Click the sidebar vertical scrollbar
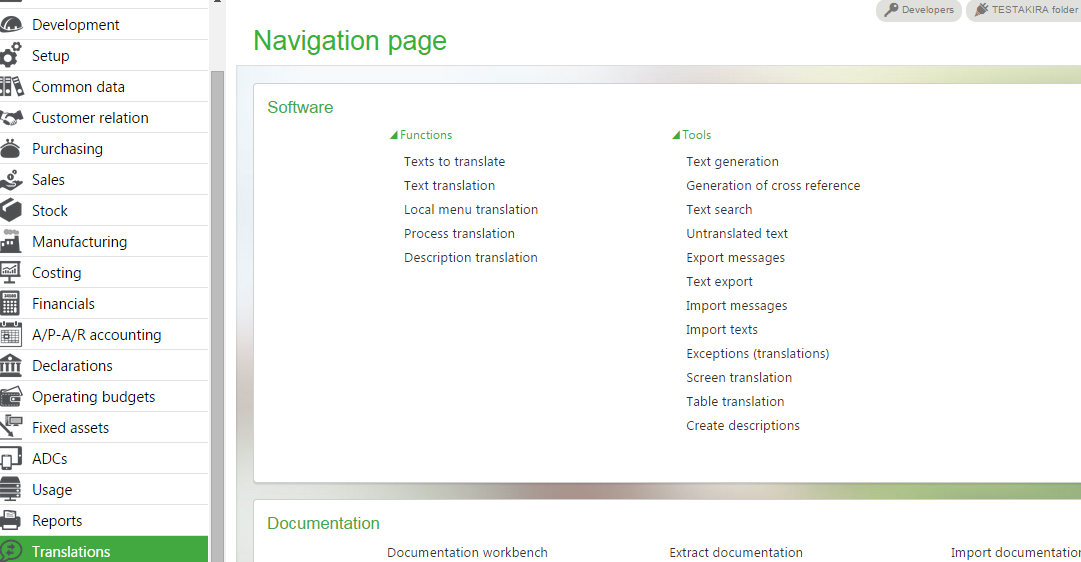The image size is (1081, 562). [217, 300]
